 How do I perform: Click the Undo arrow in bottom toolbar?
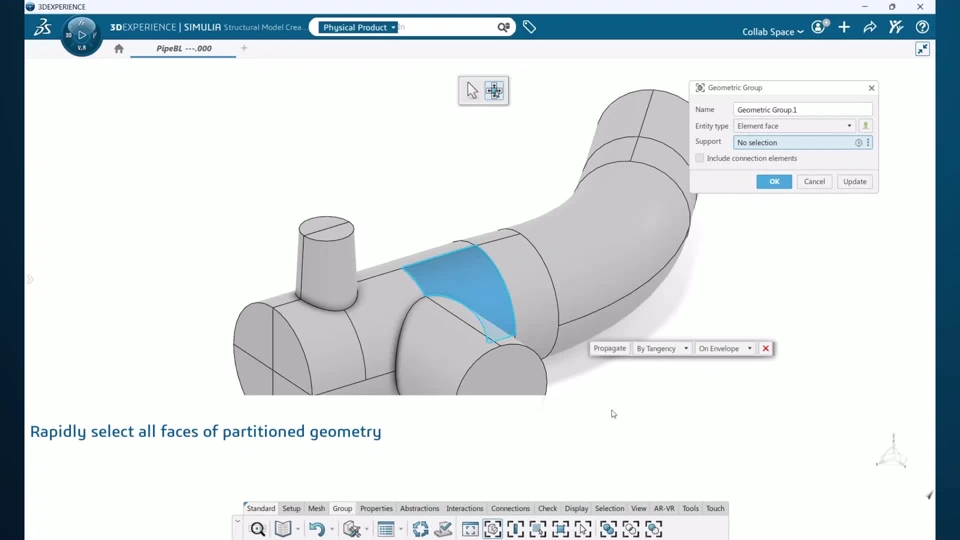coord(317,528)
